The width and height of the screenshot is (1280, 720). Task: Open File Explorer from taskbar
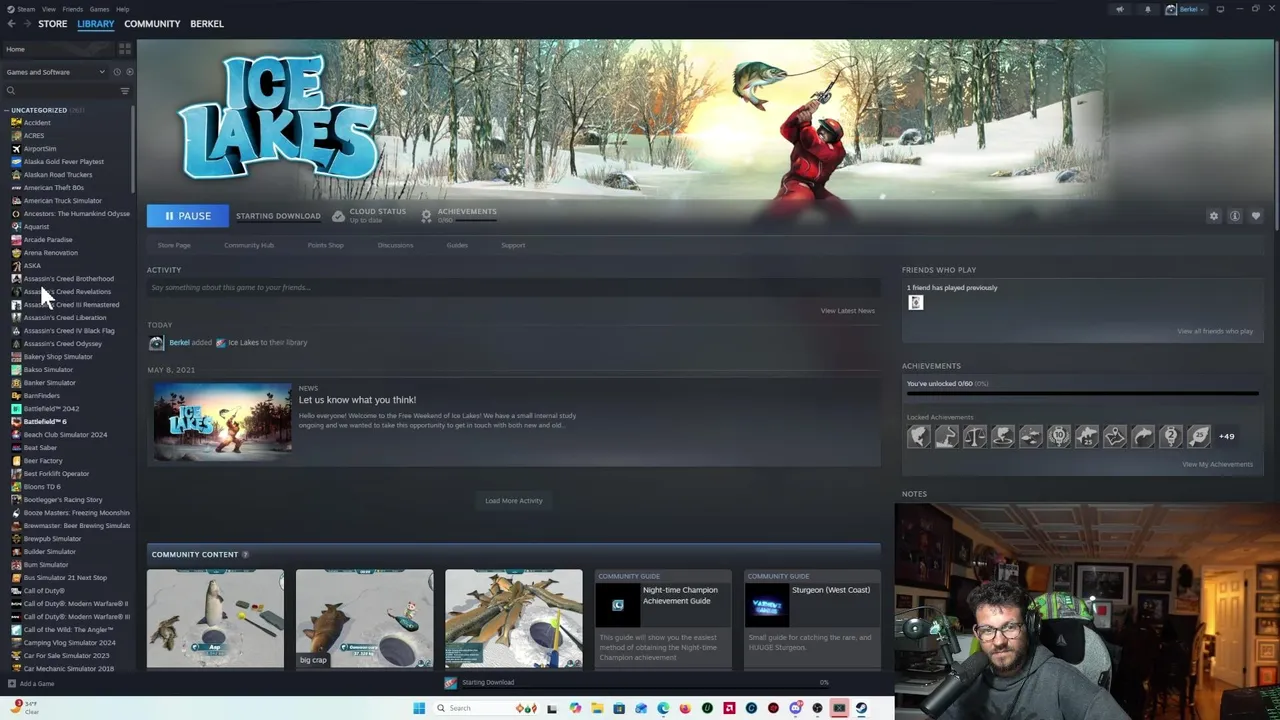(597, 708)
